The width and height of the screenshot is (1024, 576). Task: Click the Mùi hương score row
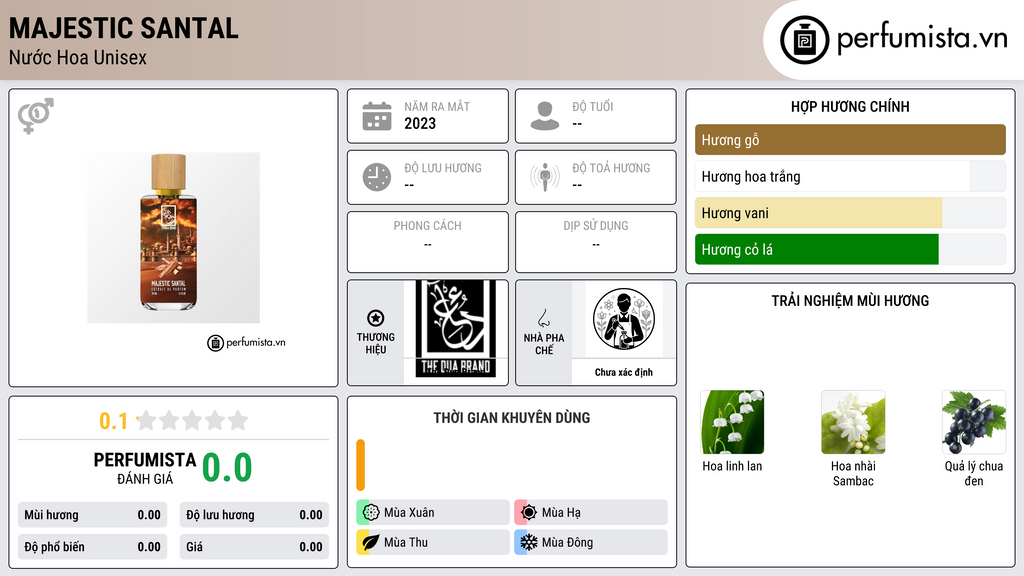pos(92,515)
